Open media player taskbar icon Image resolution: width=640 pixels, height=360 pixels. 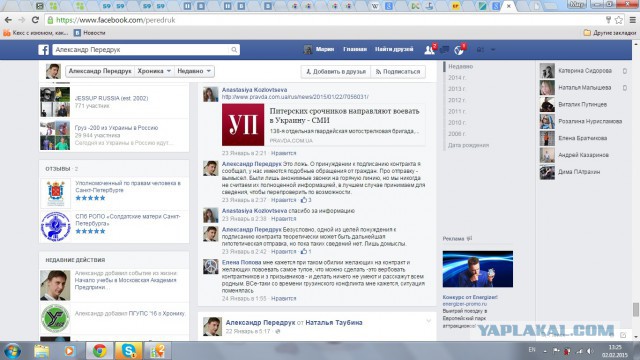(x=69, y=351)
